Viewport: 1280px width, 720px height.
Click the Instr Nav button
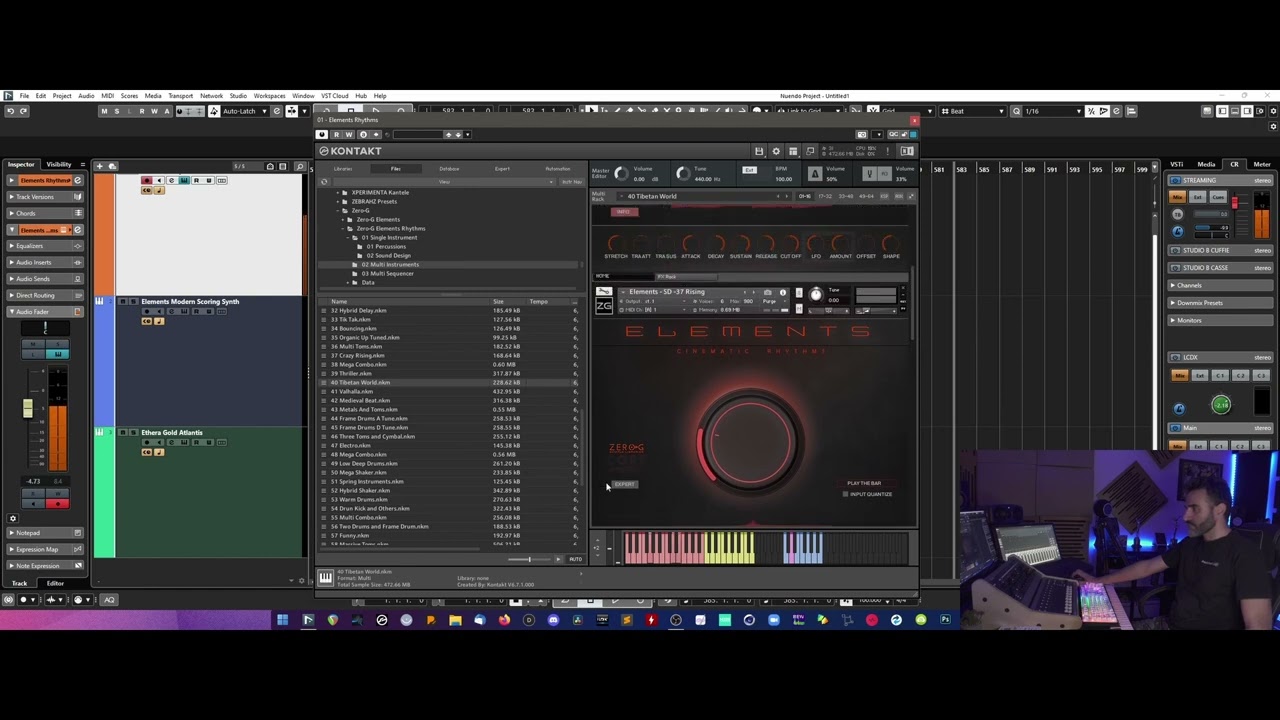click(x=571, y=182)
